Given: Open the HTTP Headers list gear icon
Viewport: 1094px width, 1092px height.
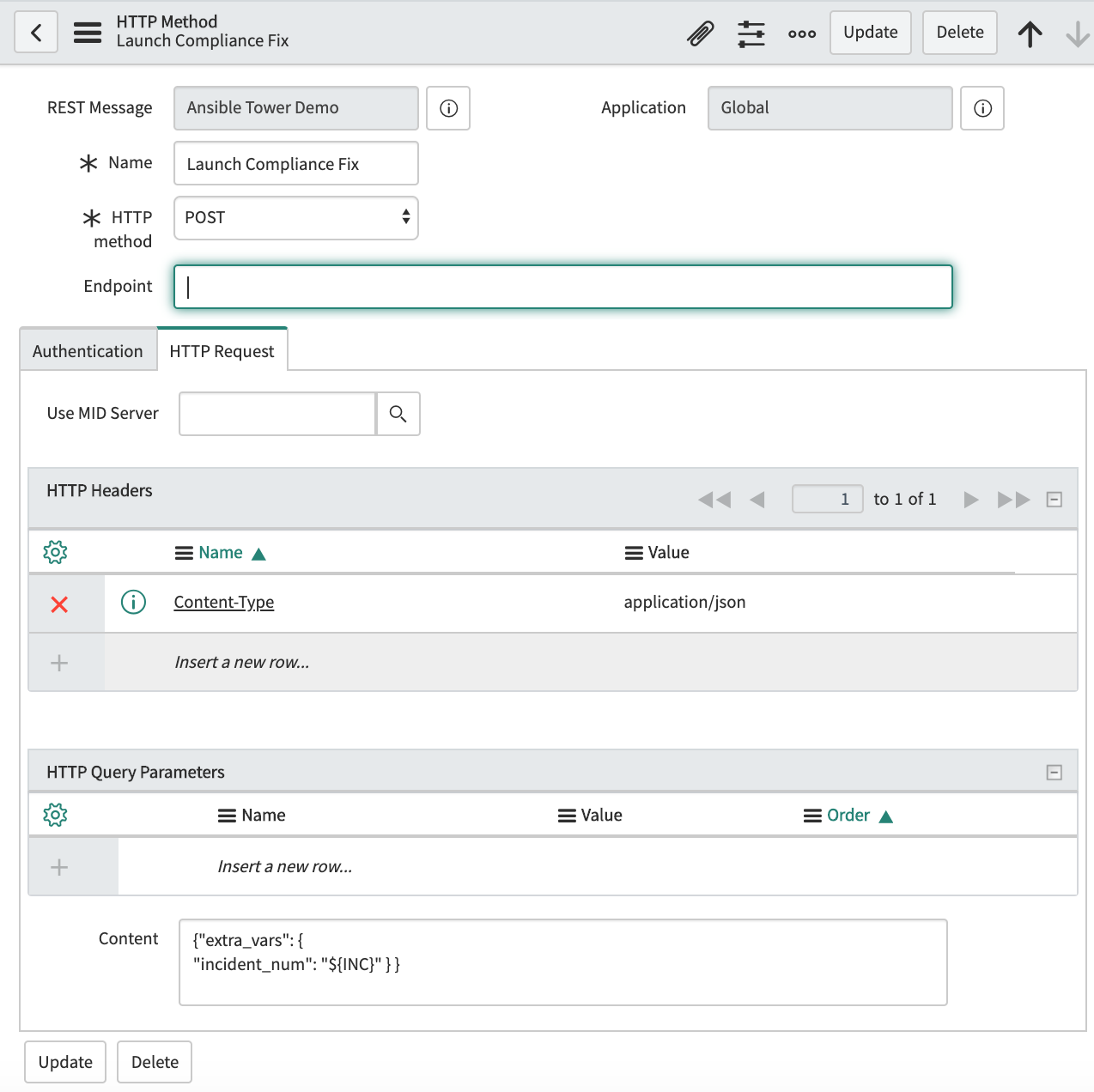Looking at the screenshot, I should (x=55, y=551).
